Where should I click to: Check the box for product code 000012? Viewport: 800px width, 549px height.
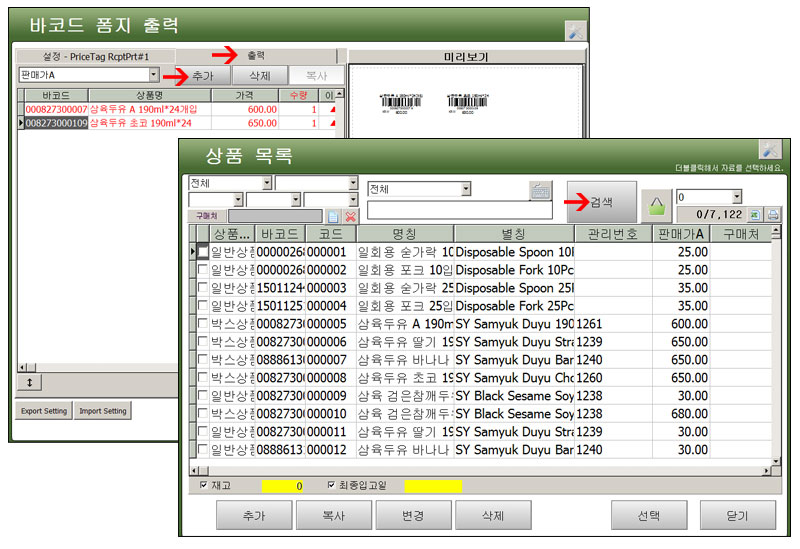tap(203, 450)
